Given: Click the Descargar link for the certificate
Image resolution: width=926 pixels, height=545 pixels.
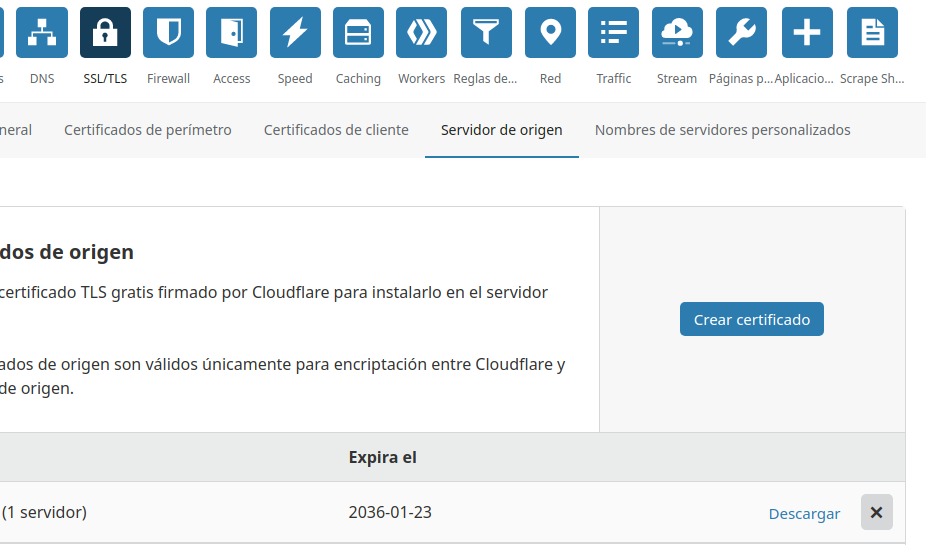Looking at the screenshot, I should pyautogui.click(x=804, y=513).
